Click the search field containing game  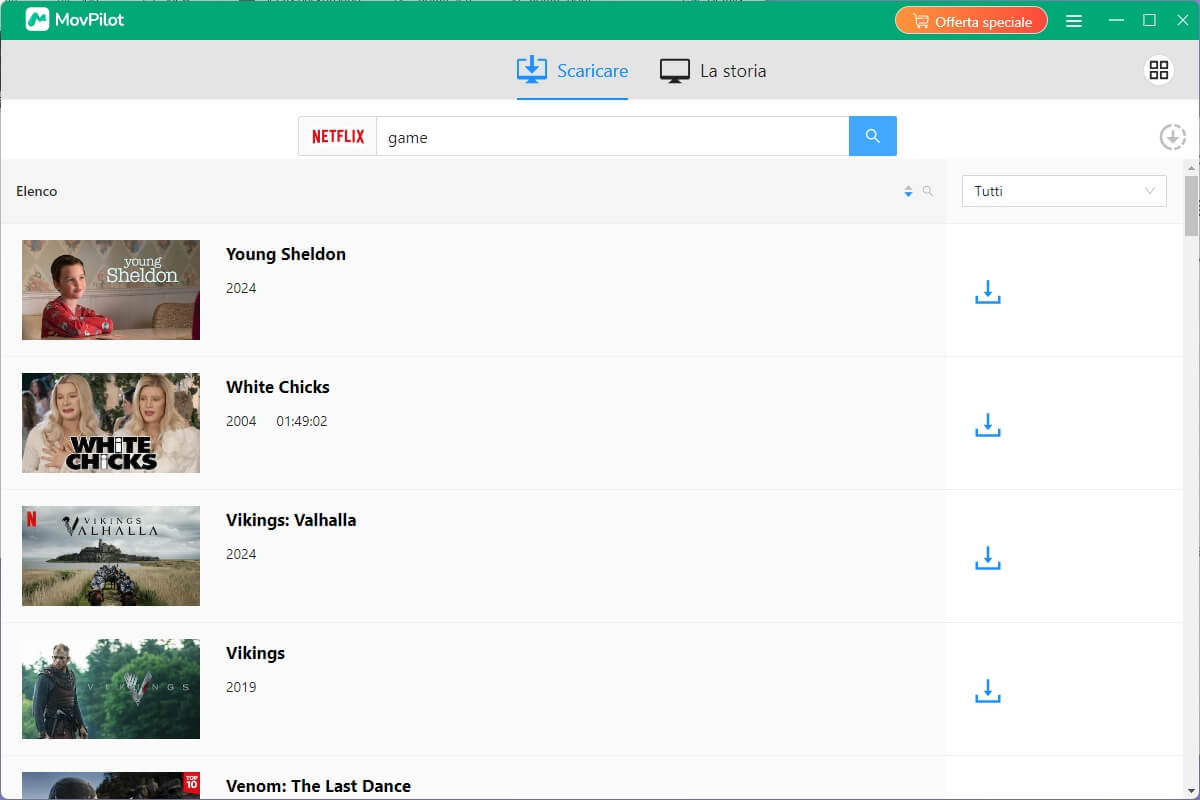pos(612,137)
